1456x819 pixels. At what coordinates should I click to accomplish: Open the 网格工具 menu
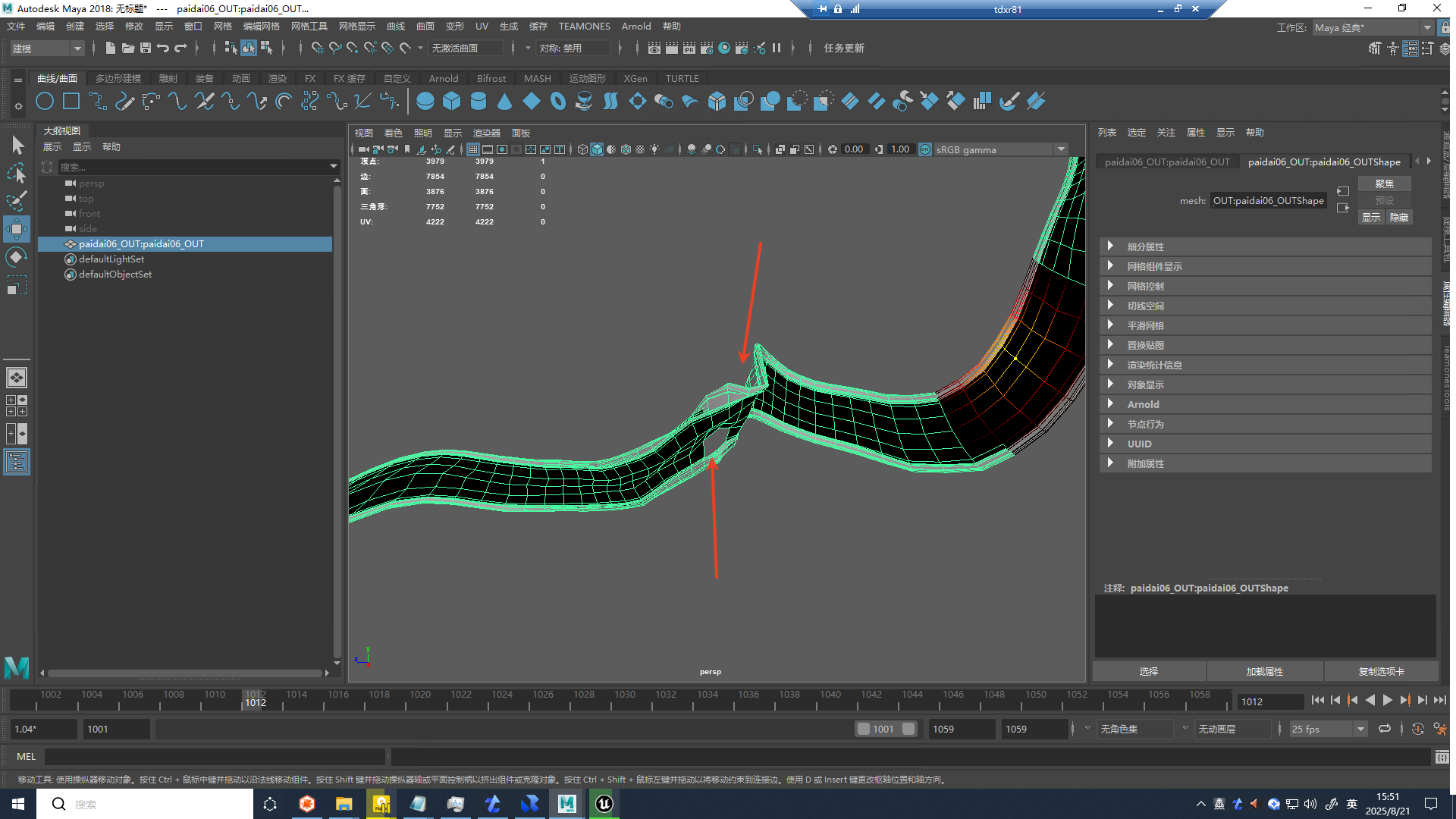[309, 26]
